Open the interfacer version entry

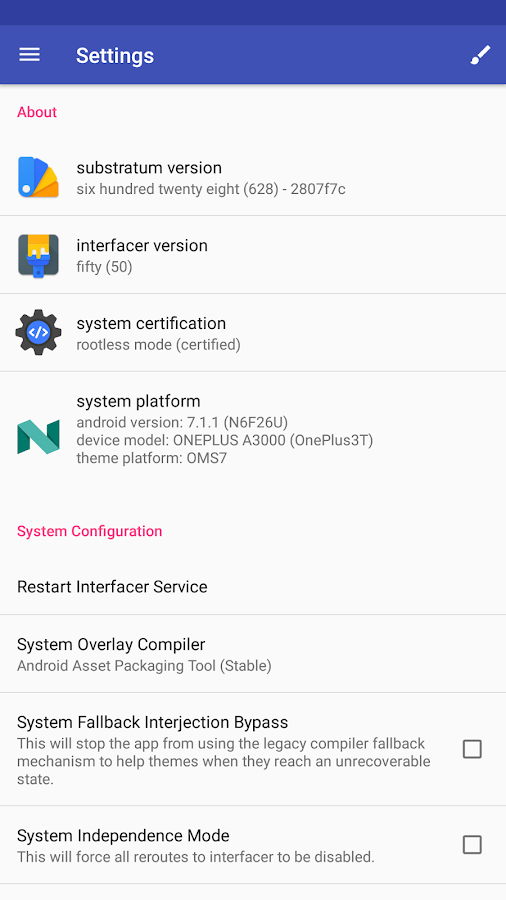pos(253,255)
